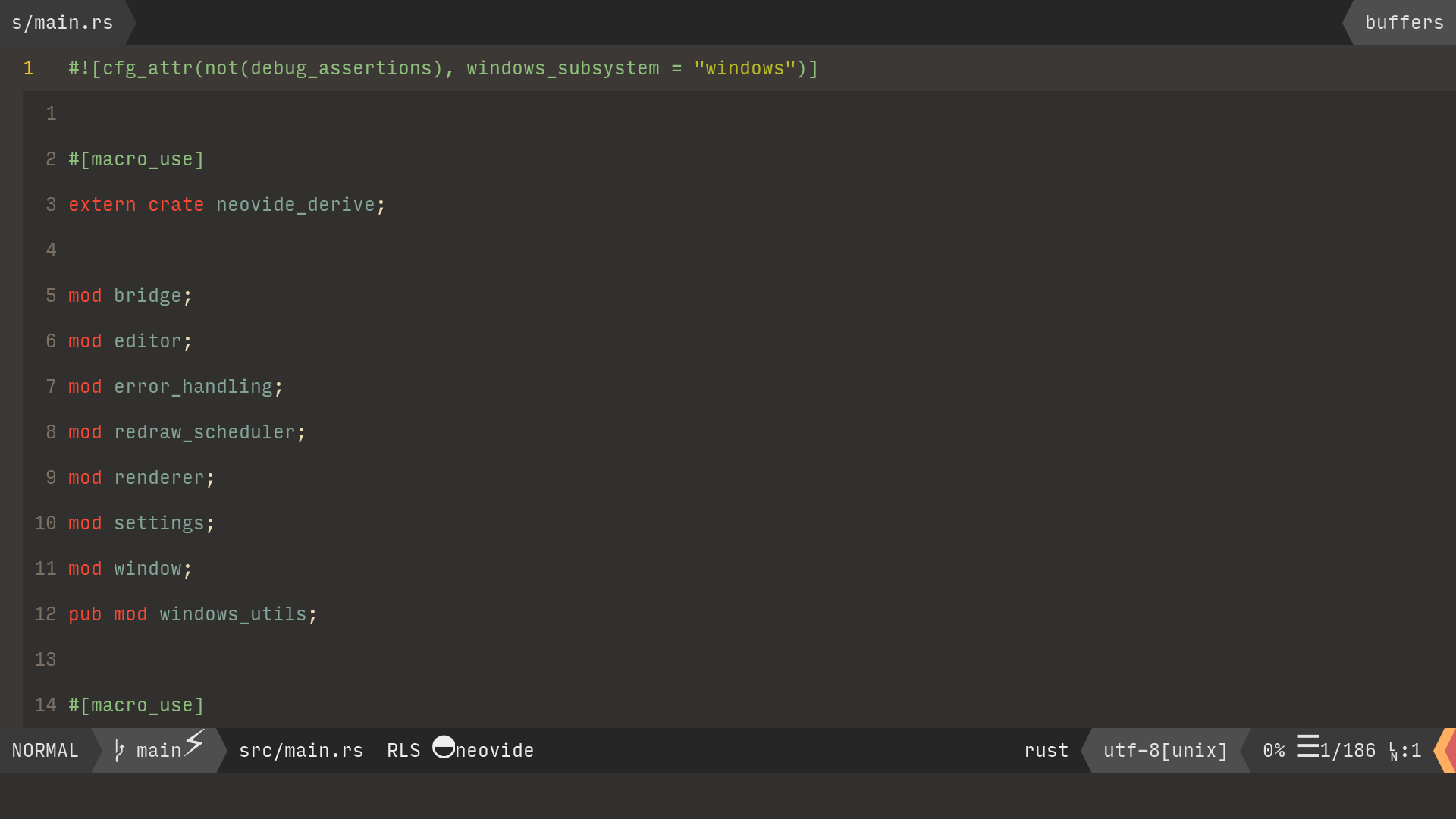Click windows_subsystem in the first line
This screenshot has width=1456, height=819.
pos(563,68)
